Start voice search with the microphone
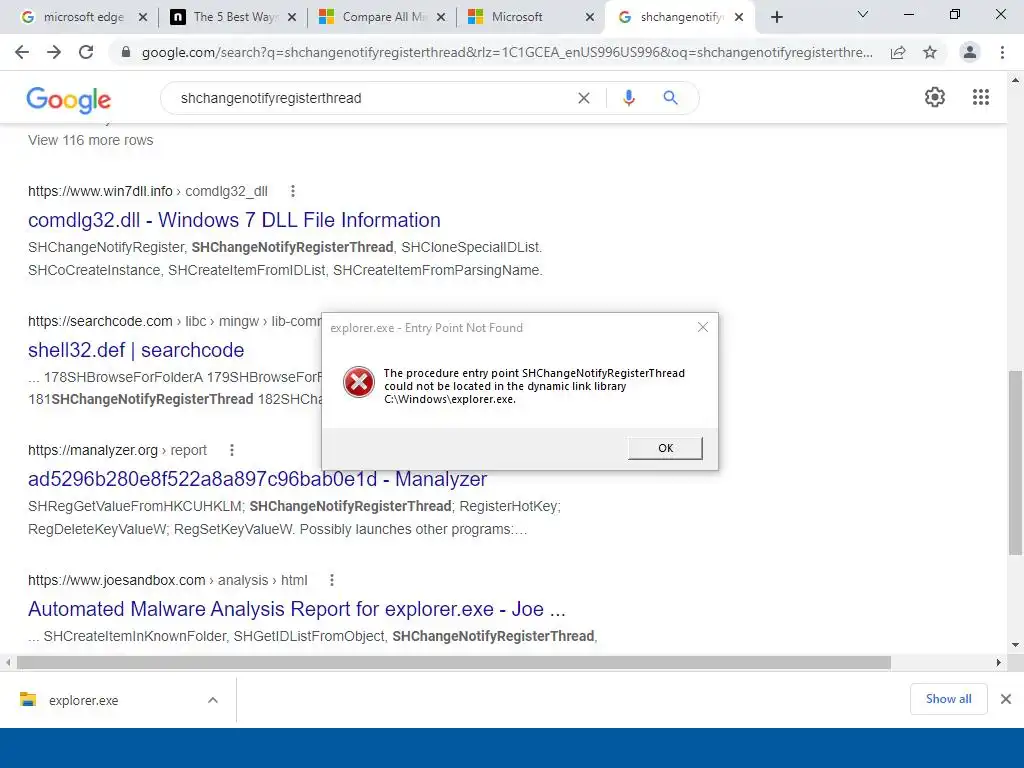This screenshot has width=1024, height=768. pyautogui.click(x=628, y=98)
